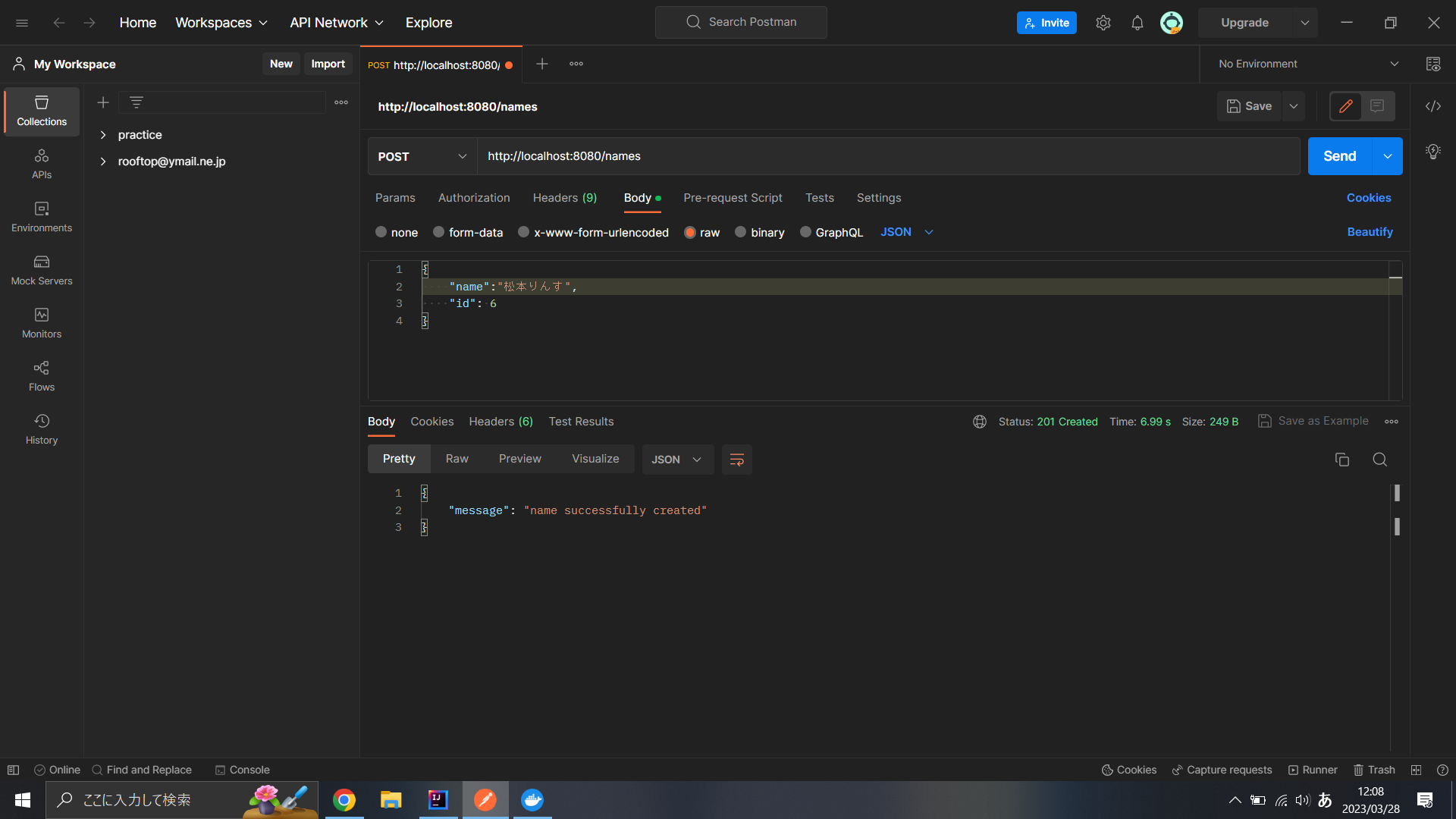
Task: Open the Cookies link near Send
Action: (1369, 198)
